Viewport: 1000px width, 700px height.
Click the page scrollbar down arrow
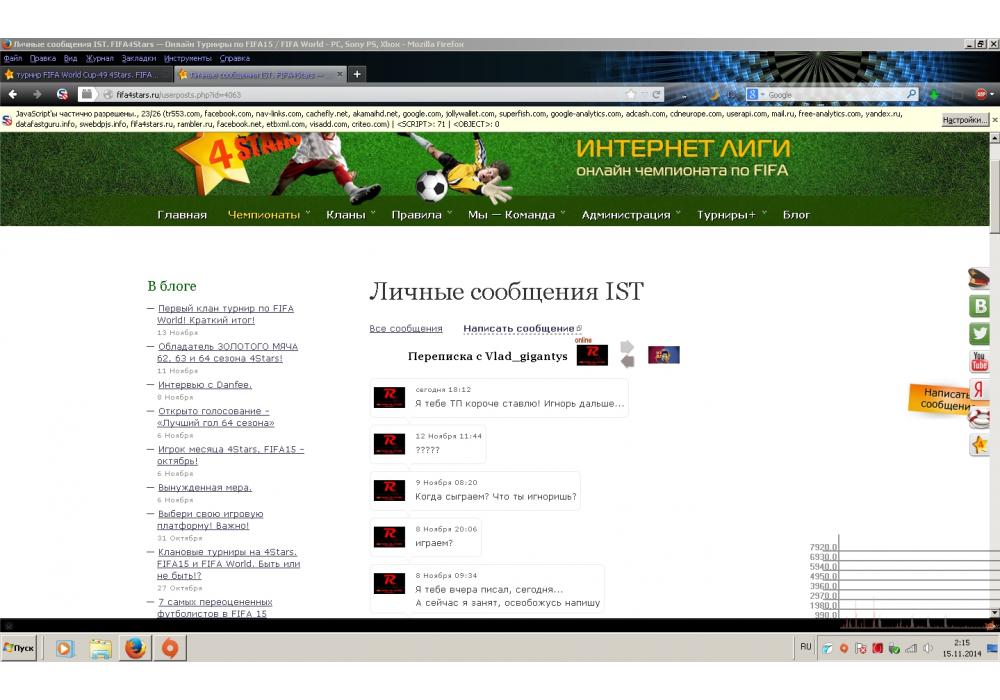point(994,612)
